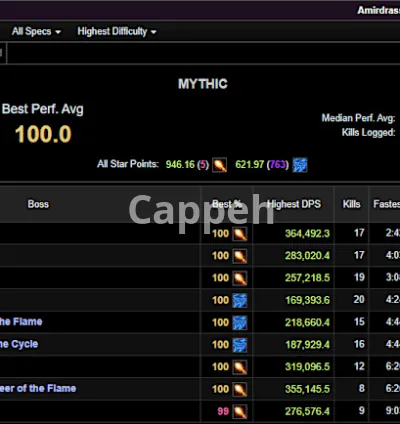Click the 100.0 Best Perf. Avg score
The height and width of the screenshot is (424, 400).
tap(43, 134)
